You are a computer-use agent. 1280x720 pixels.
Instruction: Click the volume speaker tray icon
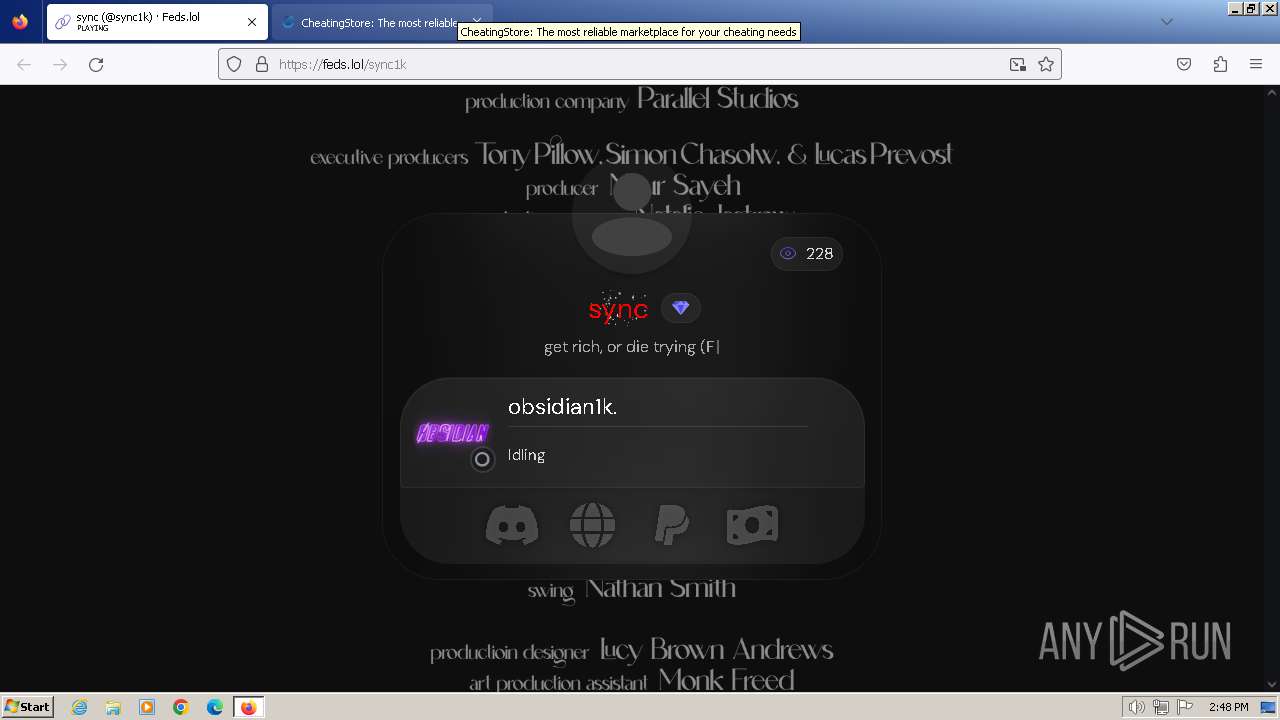click(1137, 707)
